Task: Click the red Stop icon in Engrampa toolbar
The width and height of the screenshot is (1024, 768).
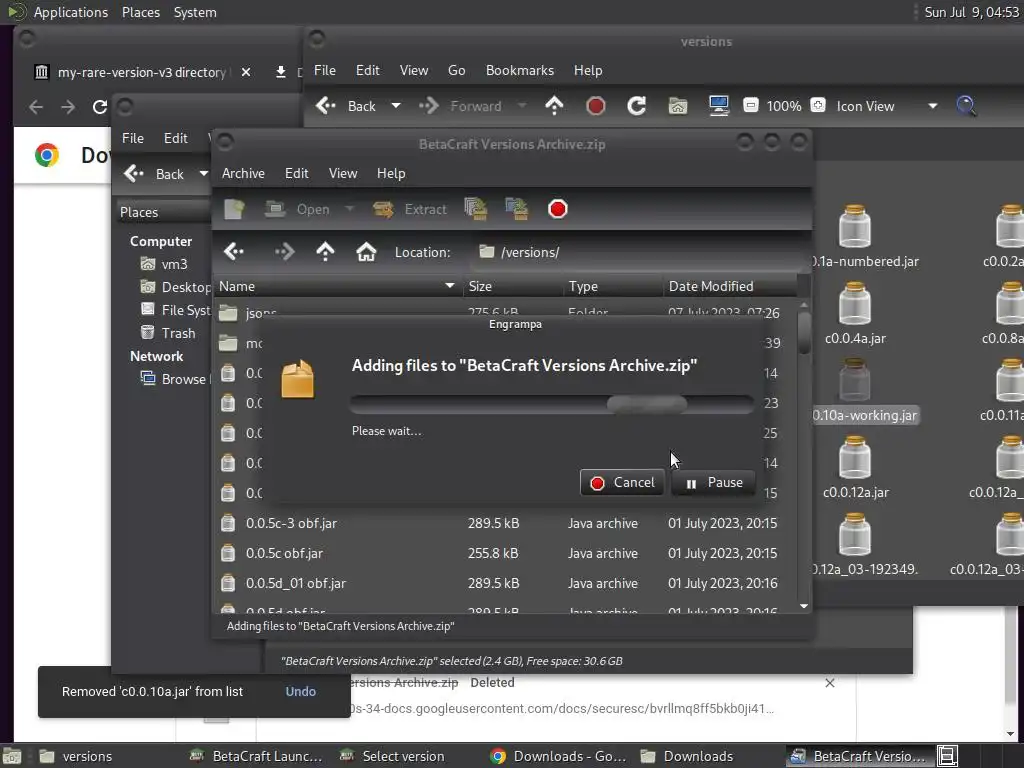Action: click(558, 209)
